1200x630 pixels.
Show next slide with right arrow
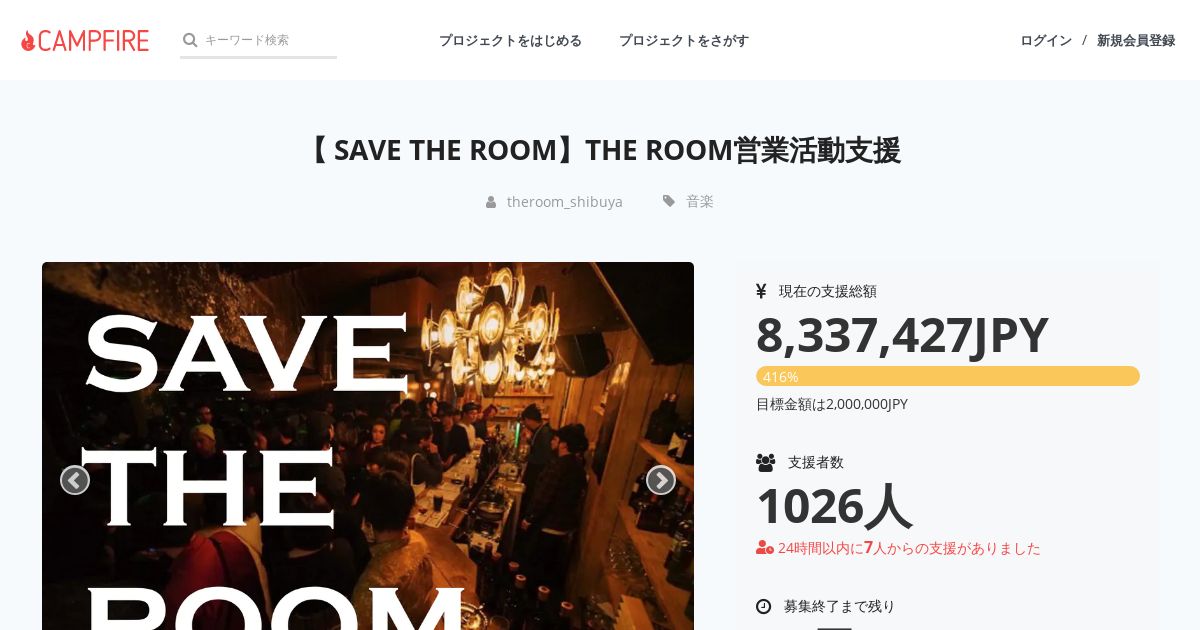click(661, 480)
